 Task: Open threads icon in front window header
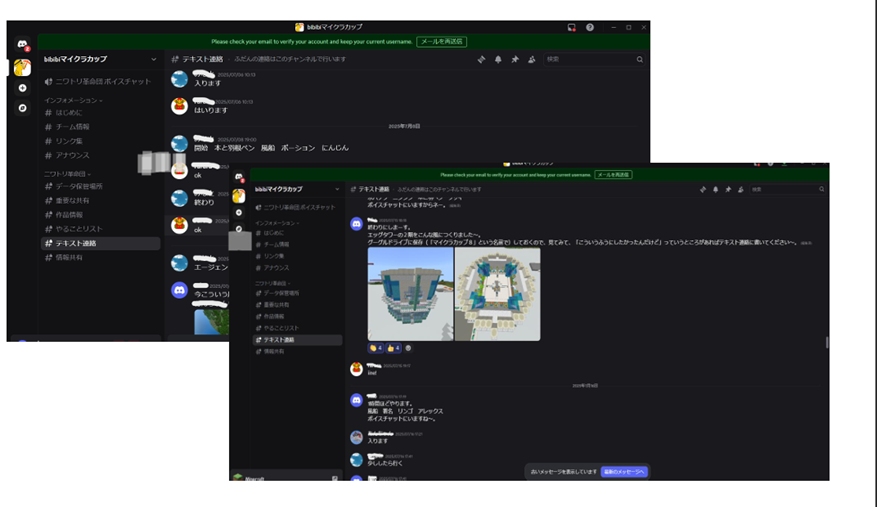pos(702,190)
